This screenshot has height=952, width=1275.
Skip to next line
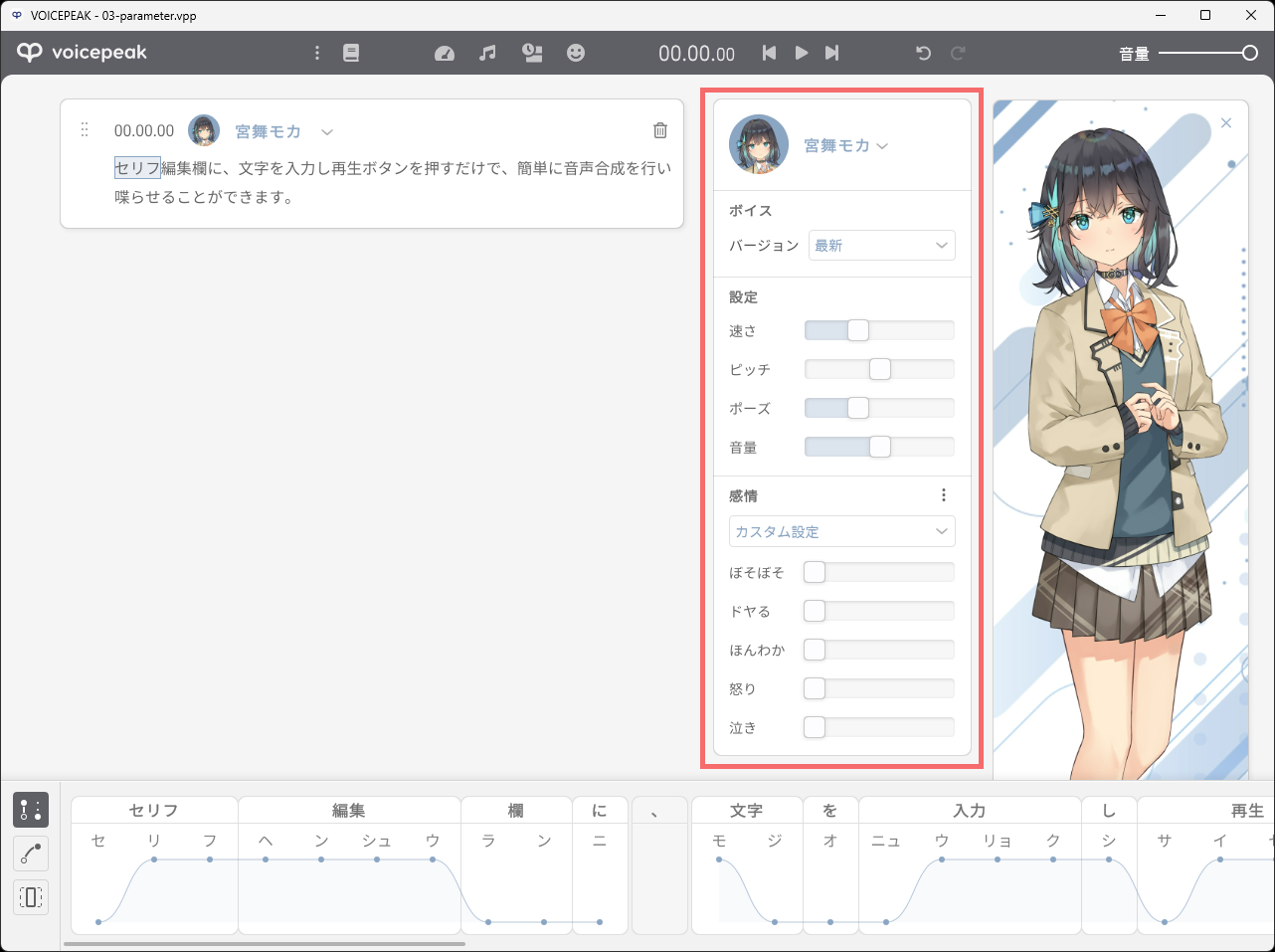(x=832, y=53)
